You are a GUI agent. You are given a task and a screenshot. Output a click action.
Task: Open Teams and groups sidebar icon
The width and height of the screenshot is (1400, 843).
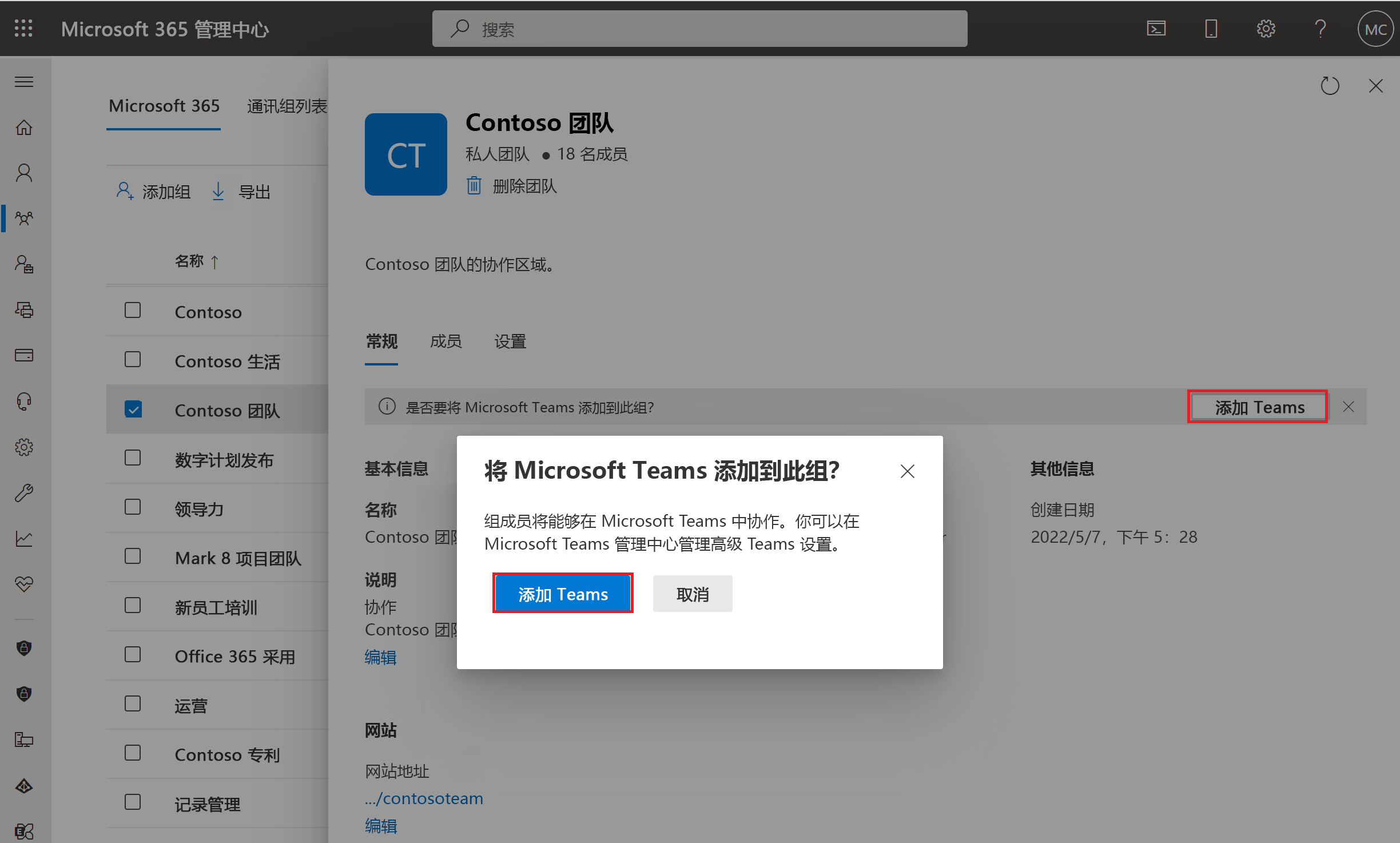click(24, 218)
